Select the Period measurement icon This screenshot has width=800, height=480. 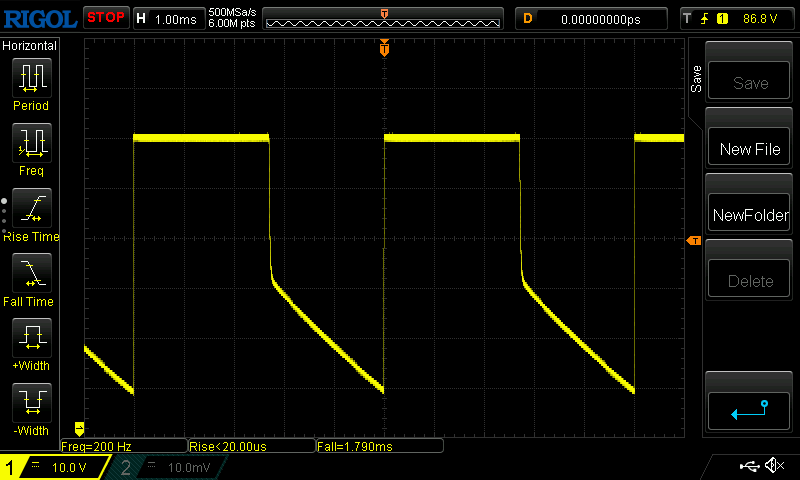(32, 78)
